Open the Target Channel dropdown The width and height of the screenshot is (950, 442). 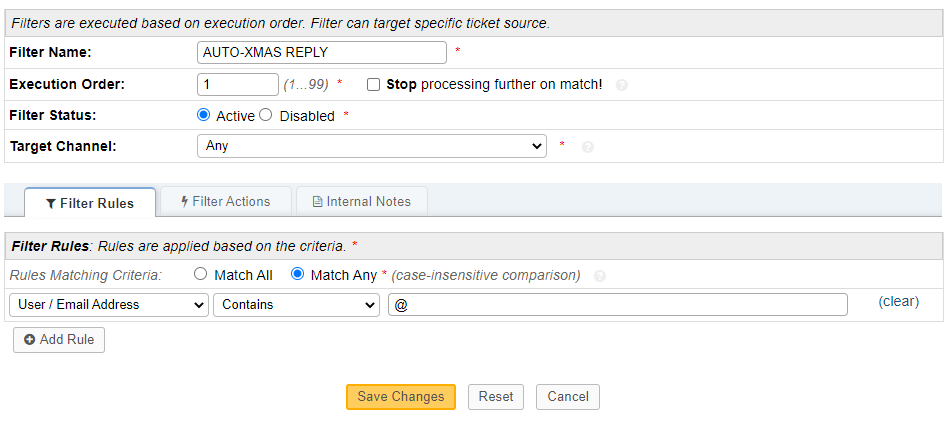372,146
